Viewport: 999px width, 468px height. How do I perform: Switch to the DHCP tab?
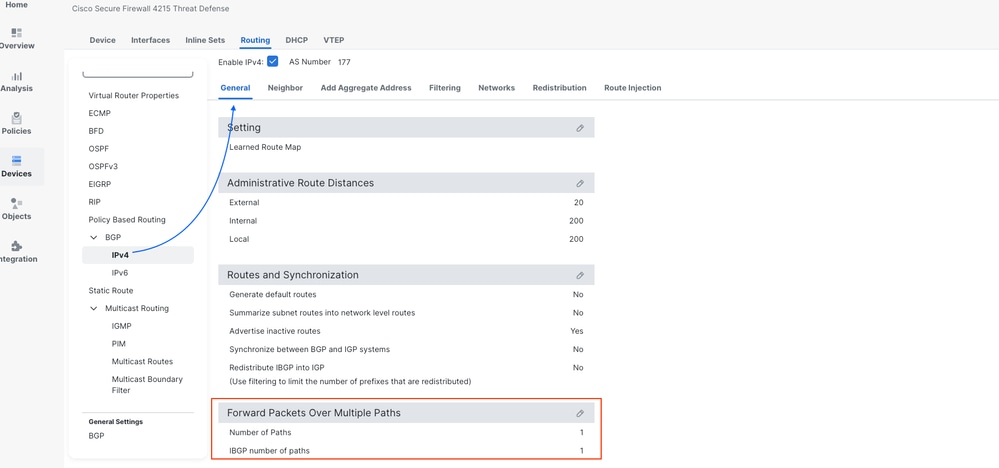click(x=297, y=40)
